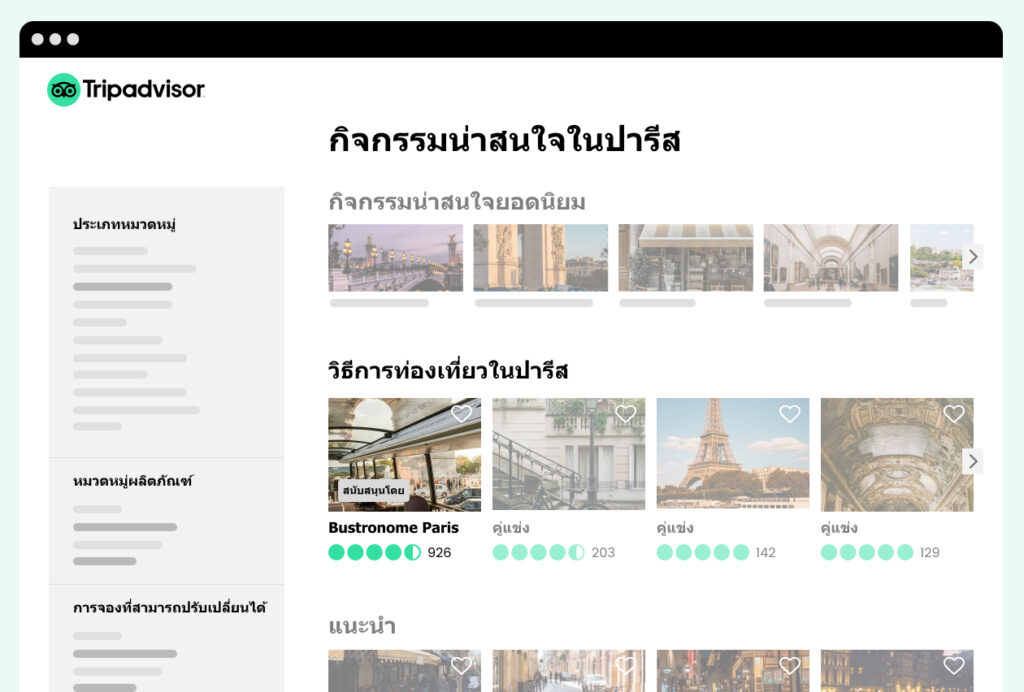Save Bustronome Paris with heart icon
This screenshot has height=692, width=1024.
tap(461, 413)
